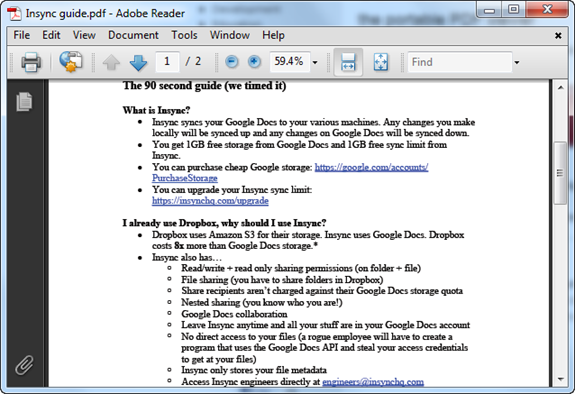Click into the Find search box
Screen dimensions: 575x394
pyautogui.click(x=460, y=62)
